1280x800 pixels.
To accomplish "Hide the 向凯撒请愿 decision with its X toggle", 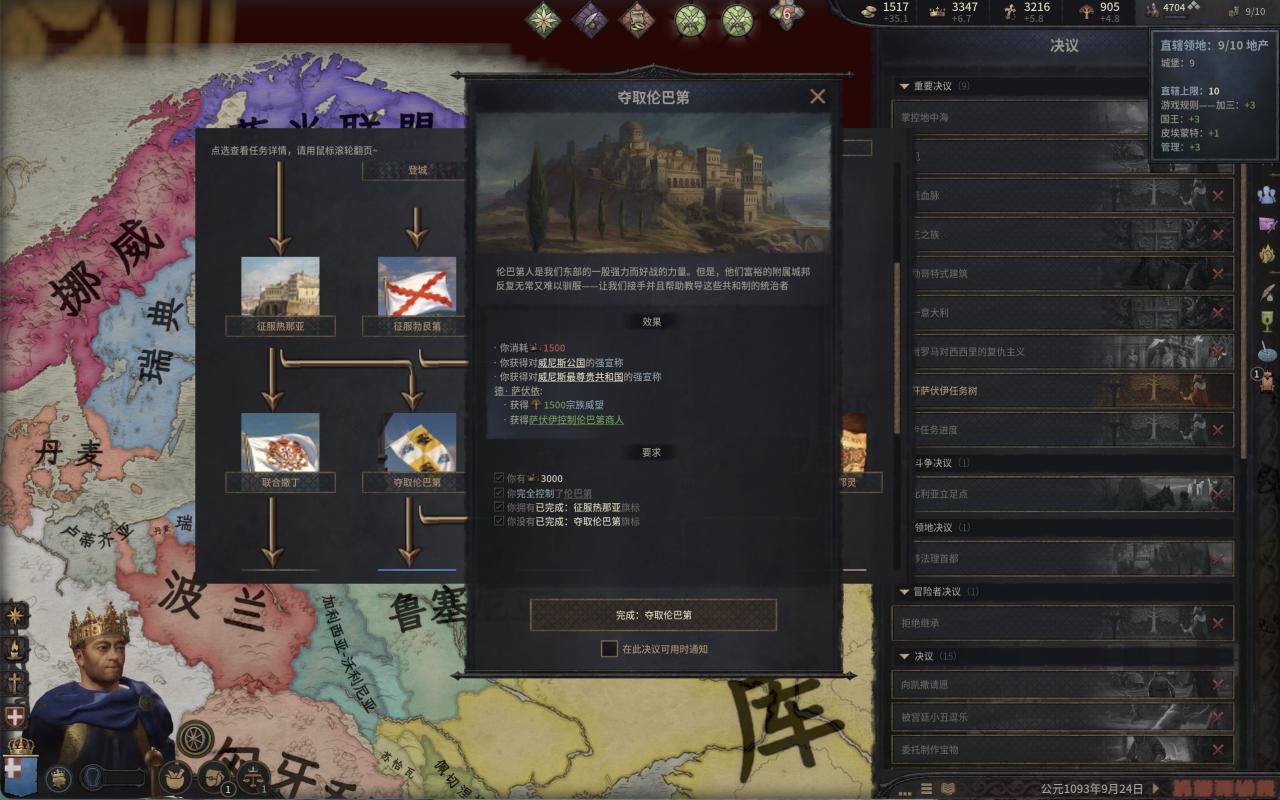I will pyautogui.click(x=1217, y=685).
